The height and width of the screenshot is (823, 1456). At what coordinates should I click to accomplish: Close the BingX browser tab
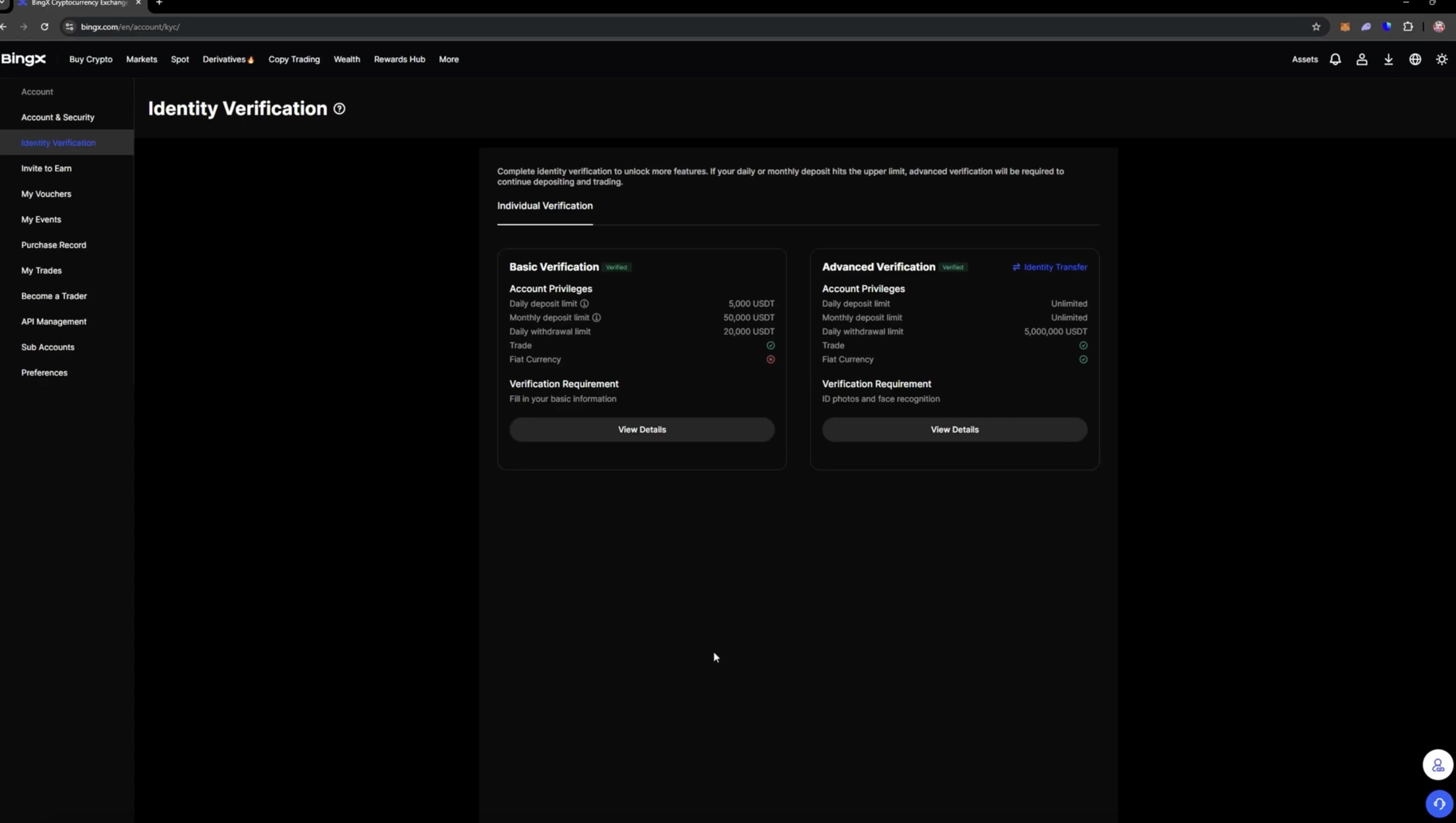coord(138,3)
